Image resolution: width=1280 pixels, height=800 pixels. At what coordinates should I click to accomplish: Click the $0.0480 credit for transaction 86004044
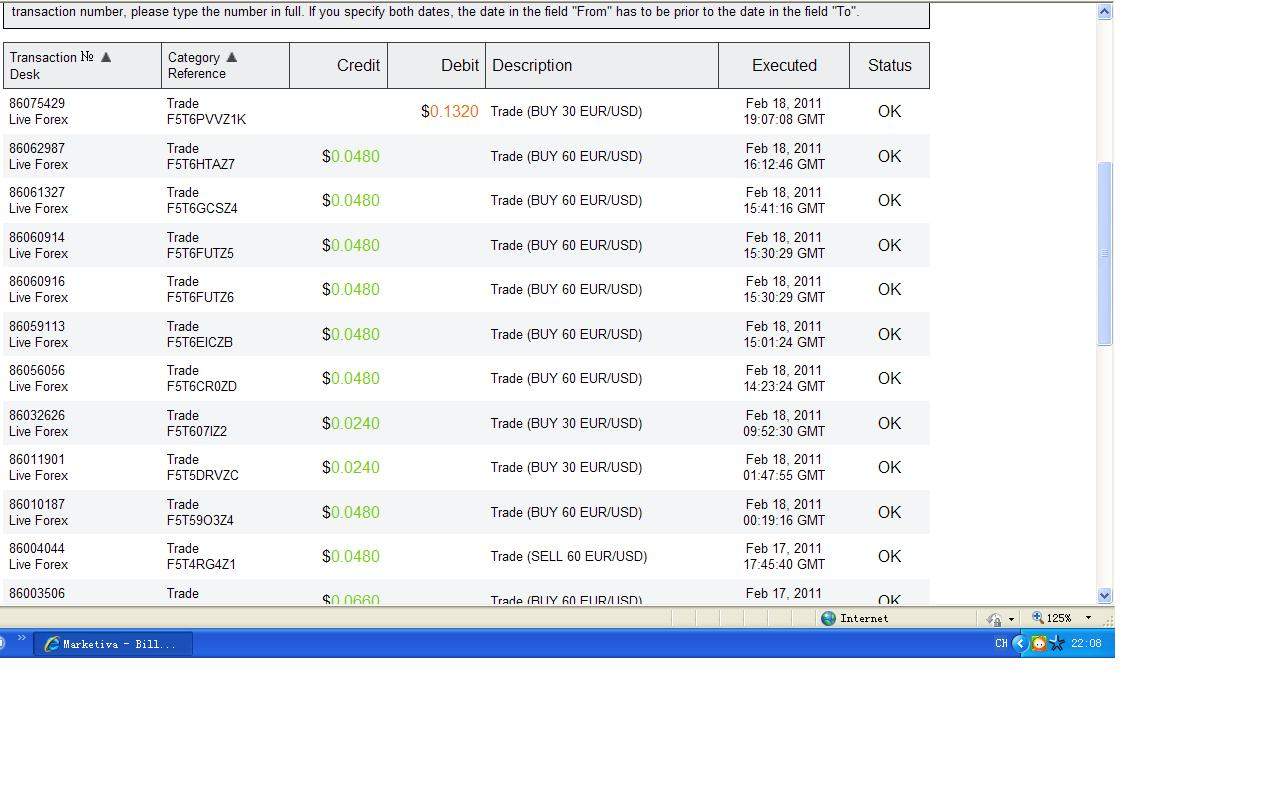351,556
